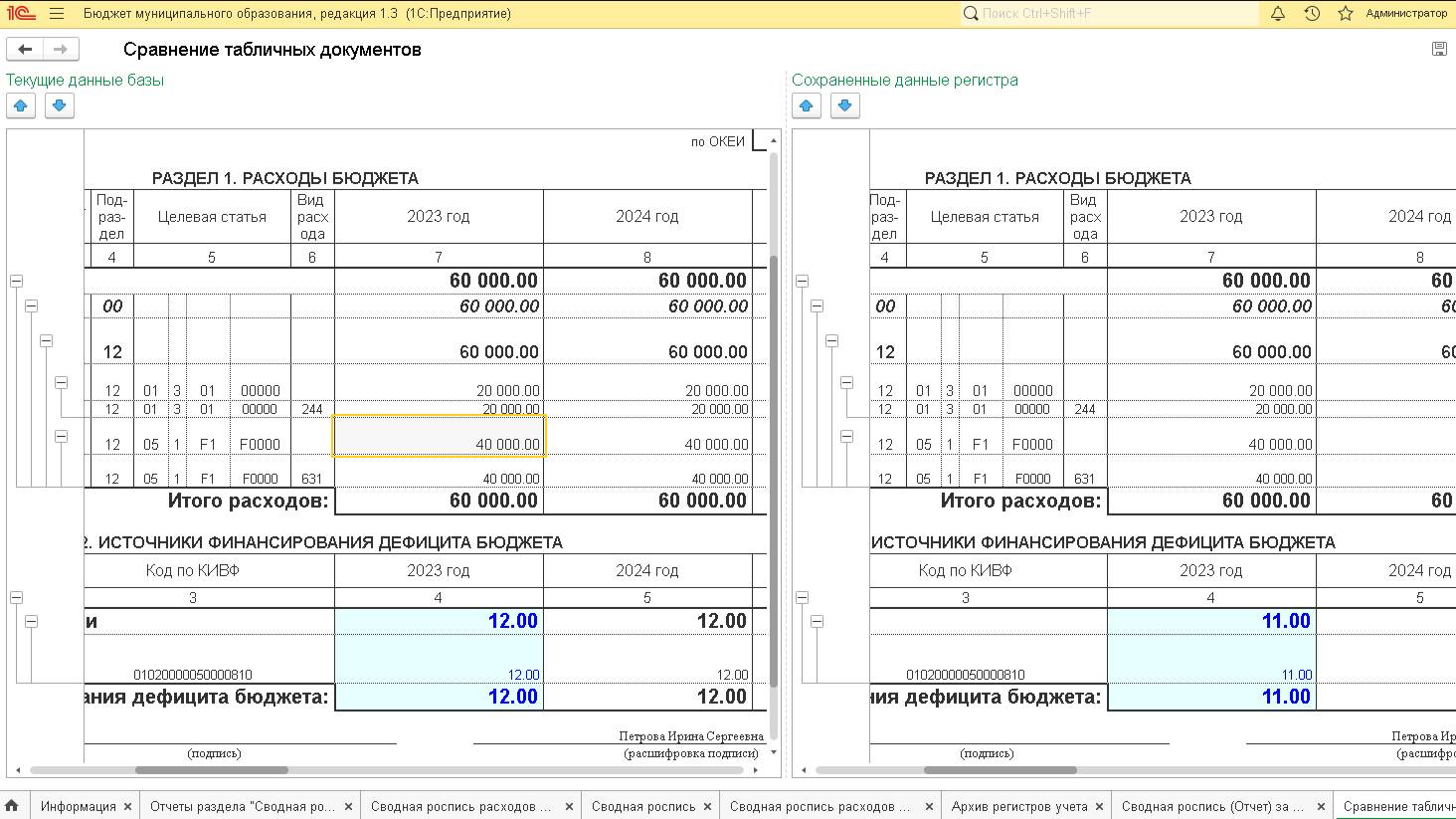
Task: Click horizontal scrollbar thumb of current data pane
Action: (x=212, y=770)
